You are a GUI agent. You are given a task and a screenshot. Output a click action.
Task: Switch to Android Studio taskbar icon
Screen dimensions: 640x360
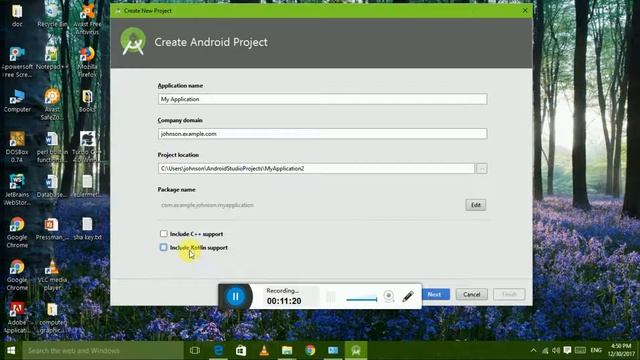click(356, 350)
